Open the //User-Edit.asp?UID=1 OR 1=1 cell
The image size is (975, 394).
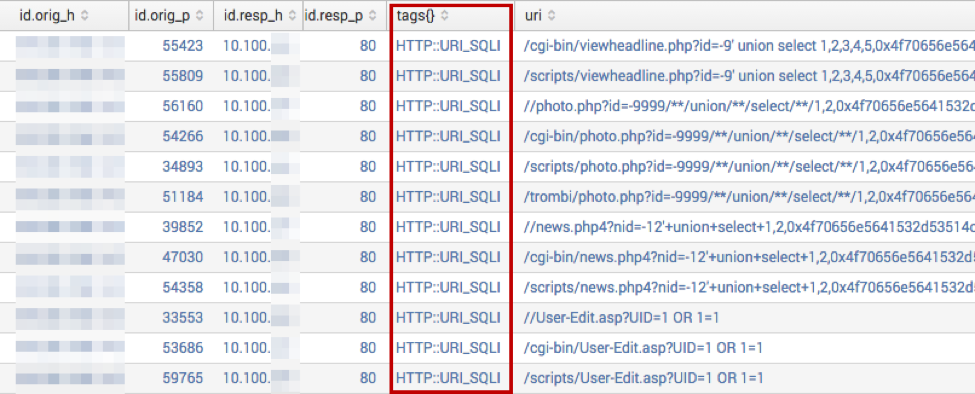coord(622,318)
